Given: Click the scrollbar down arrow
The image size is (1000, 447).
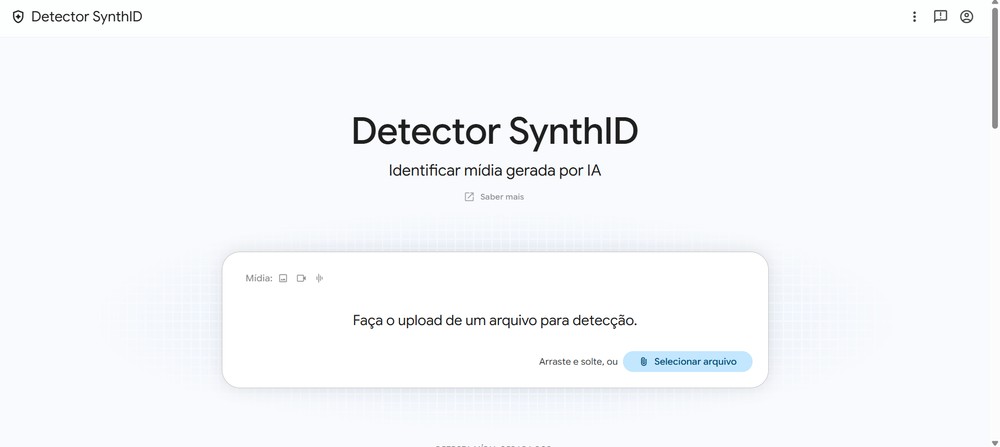Looking at the screenshot, I should click(994, 443).
